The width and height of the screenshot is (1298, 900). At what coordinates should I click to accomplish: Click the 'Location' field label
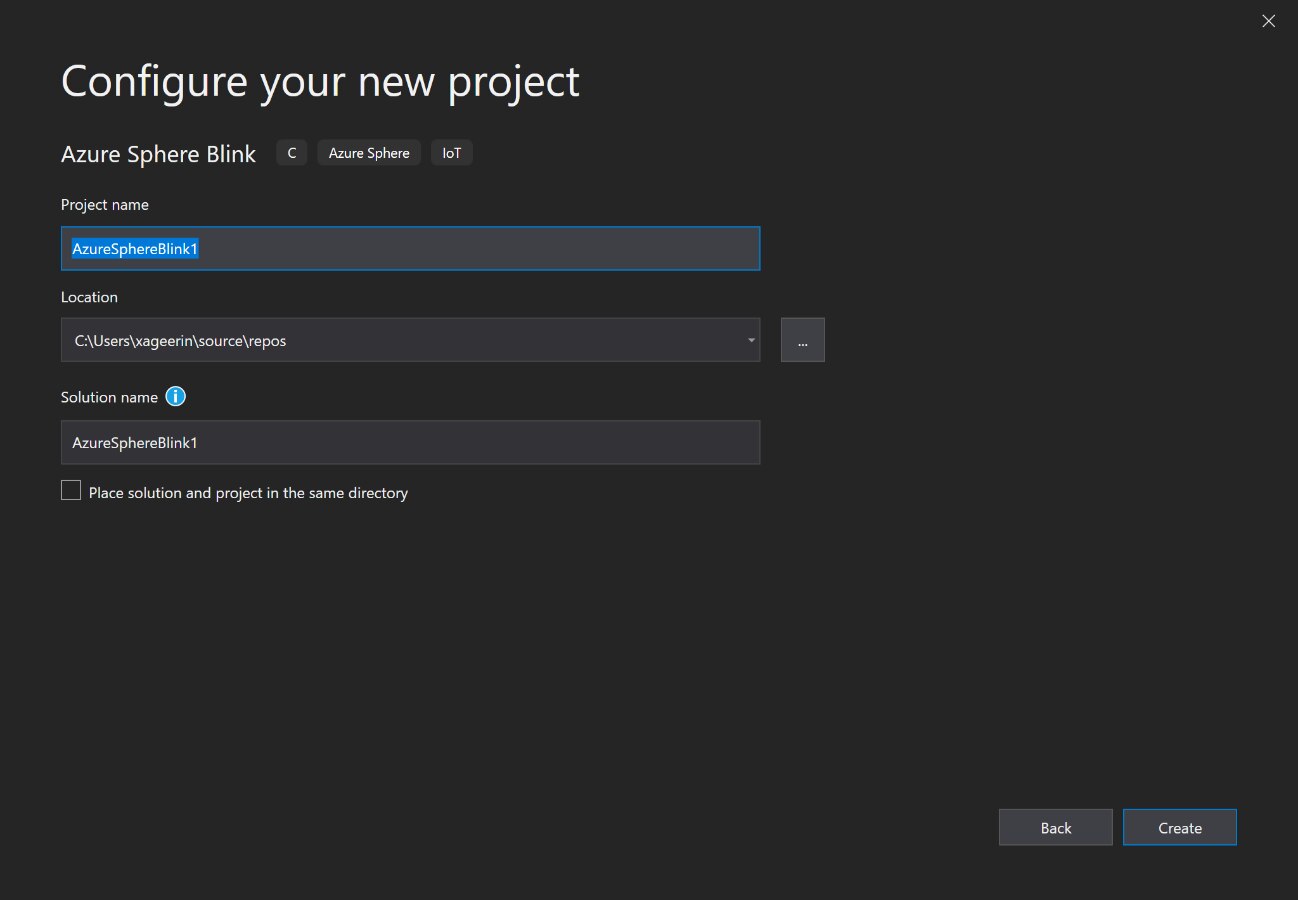tap(89, 297)
